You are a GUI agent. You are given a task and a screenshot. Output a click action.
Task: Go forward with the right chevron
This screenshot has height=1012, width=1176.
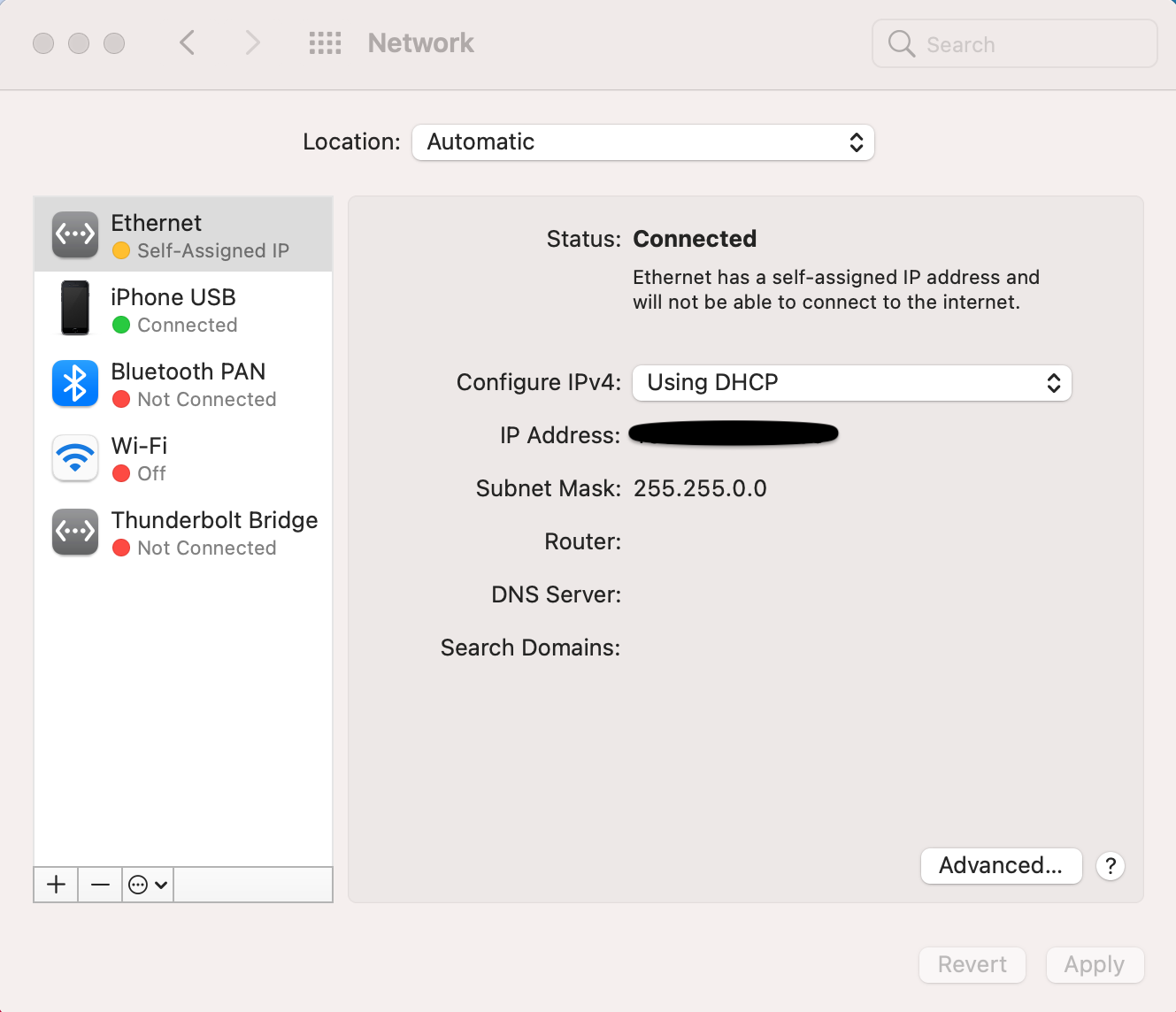point(253,42)
